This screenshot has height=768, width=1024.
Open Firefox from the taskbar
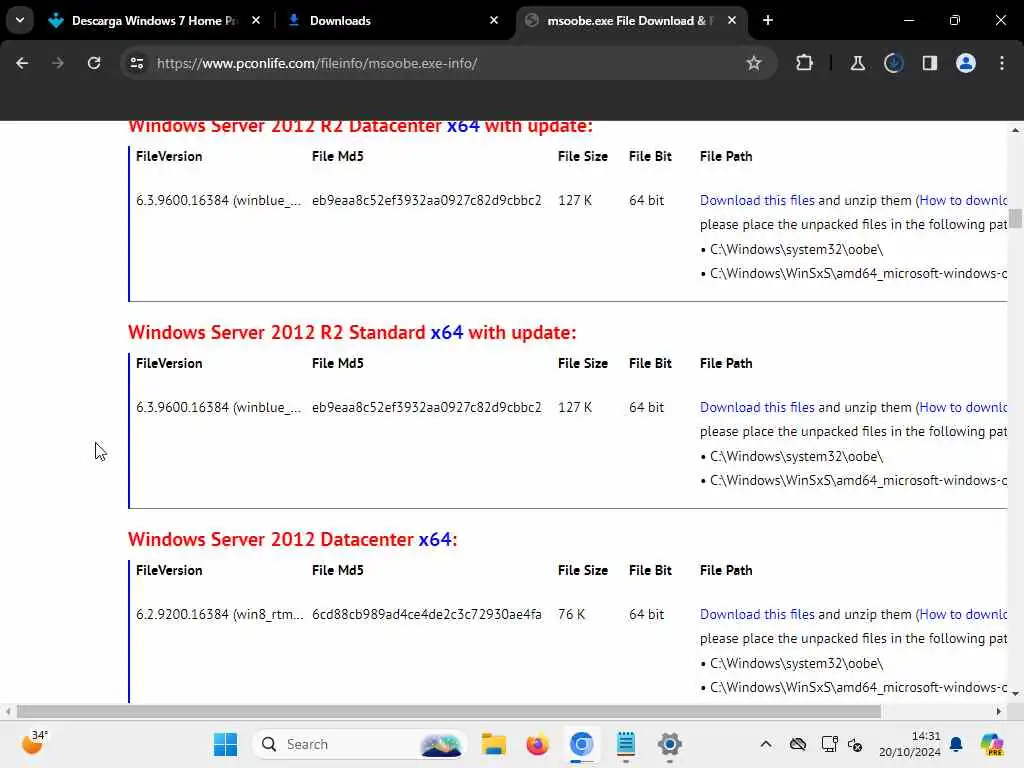click(x=537, y=744)
